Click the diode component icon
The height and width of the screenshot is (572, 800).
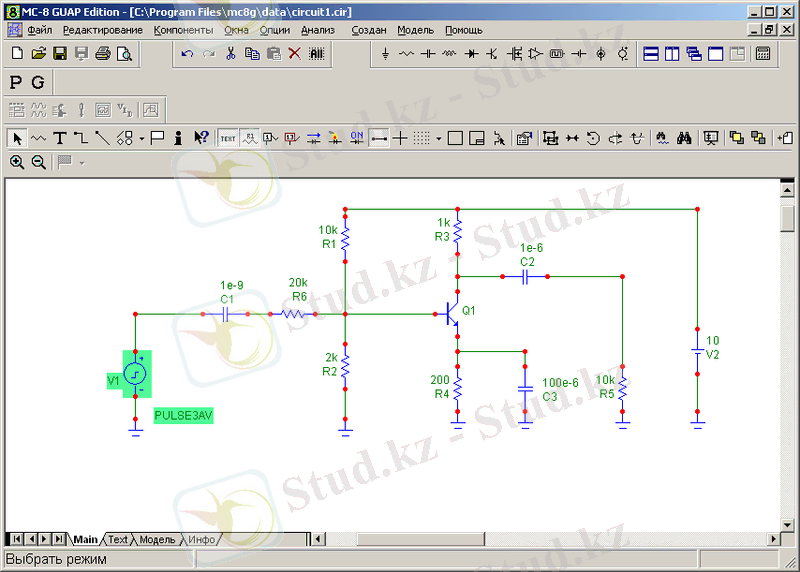471,53
